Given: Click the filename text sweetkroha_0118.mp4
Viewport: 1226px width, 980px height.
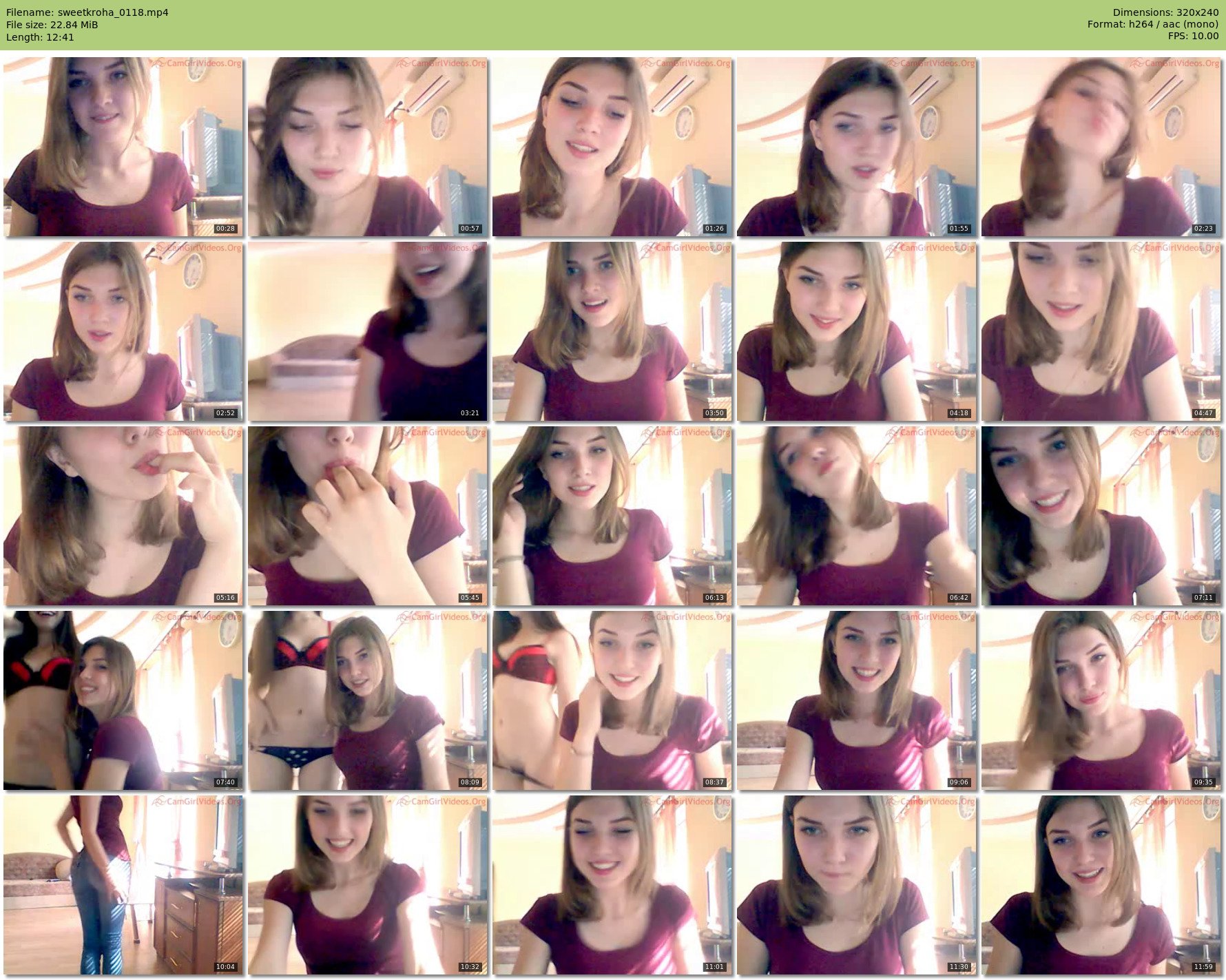Looking at the screenshot, I should [113, 12].
